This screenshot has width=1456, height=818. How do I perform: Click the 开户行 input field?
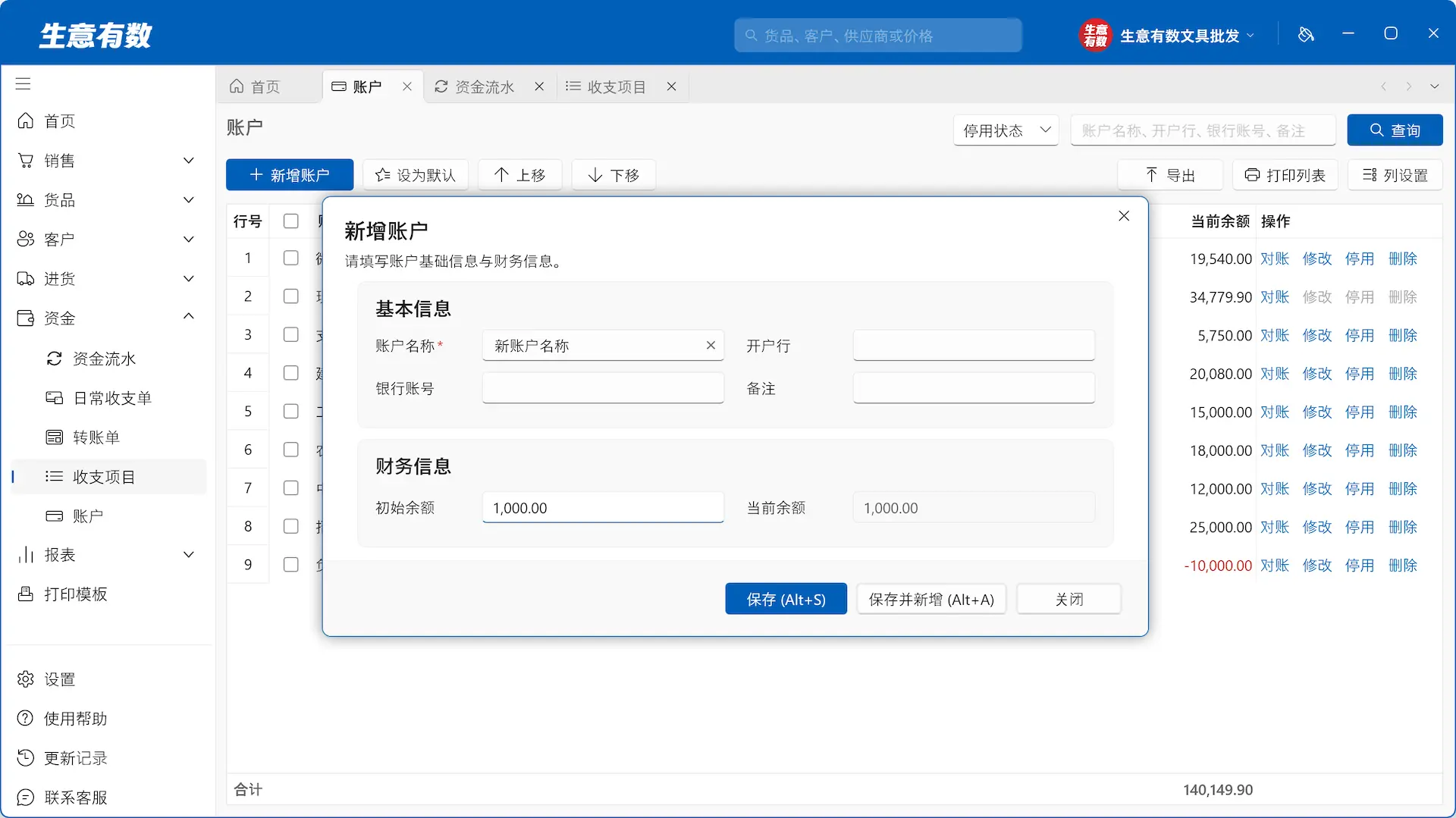click(974, 346)
